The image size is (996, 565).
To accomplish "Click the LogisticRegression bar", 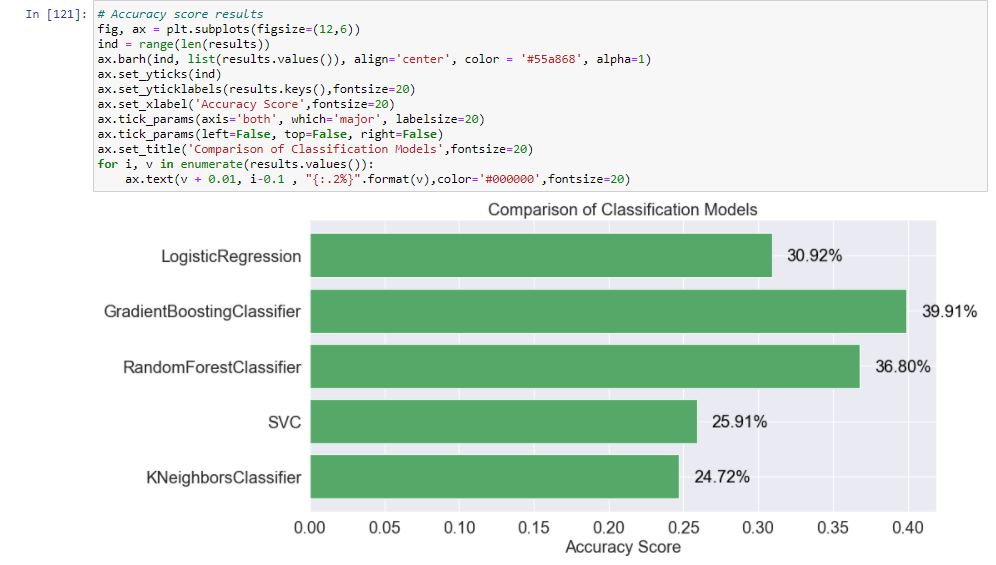I will click(541, 255).
